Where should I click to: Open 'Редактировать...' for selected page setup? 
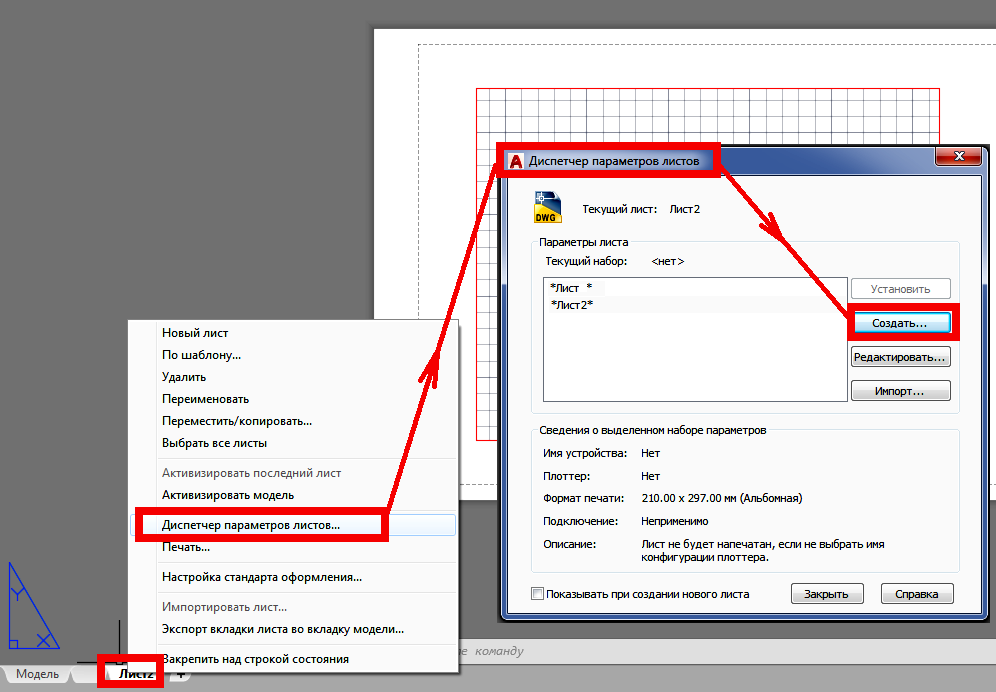900,357
